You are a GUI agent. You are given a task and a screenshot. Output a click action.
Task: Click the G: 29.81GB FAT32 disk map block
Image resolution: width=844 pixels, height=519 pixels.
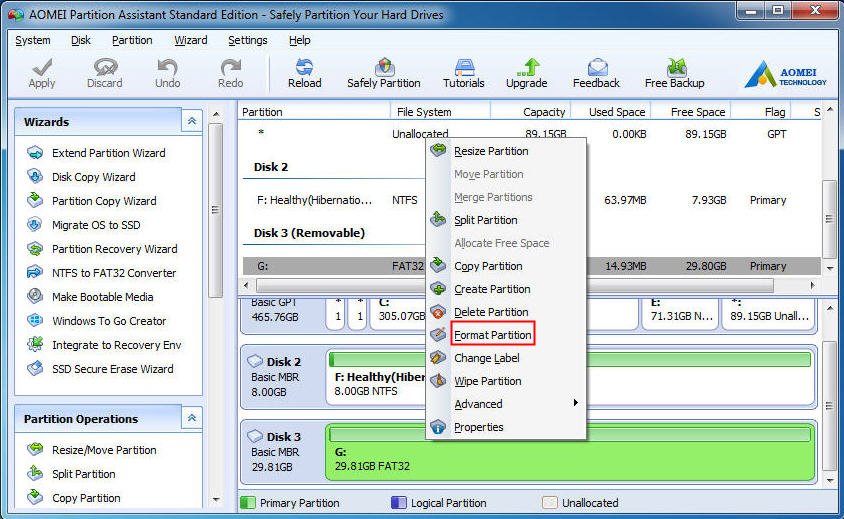click(571, 453)
